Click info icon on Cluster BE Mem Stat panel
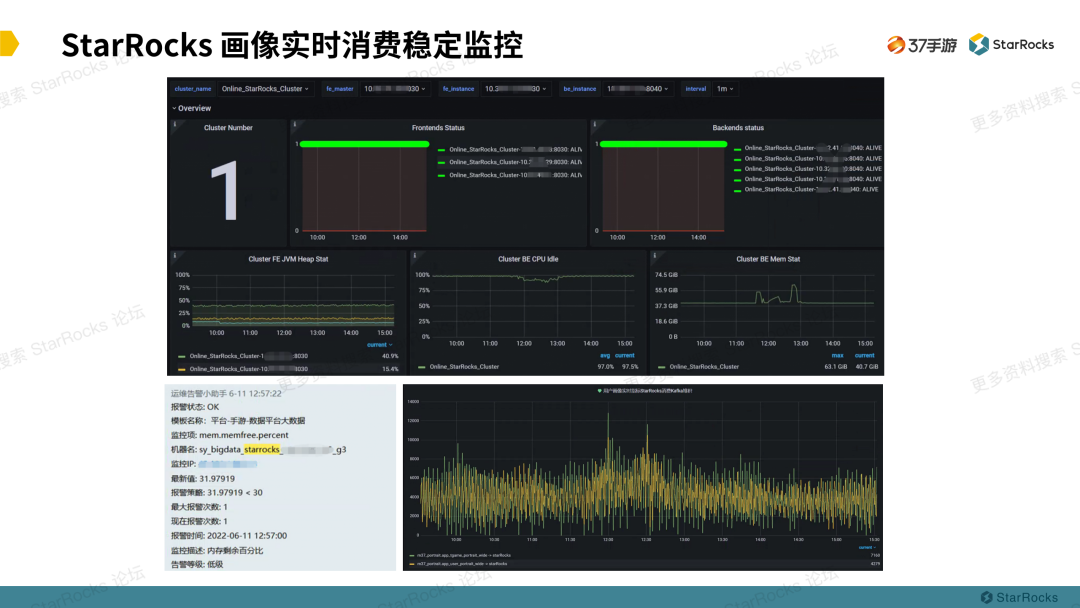The width and height of the screenshot is (1080, 608). click(654, 255)
